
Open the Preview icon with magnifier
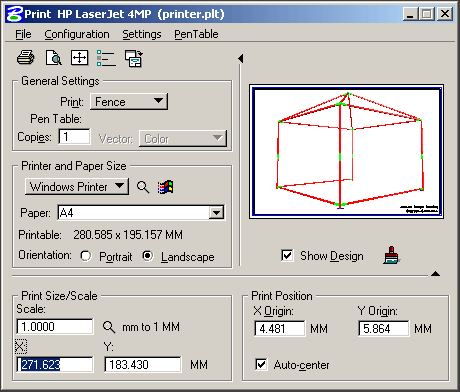(53, 58)
